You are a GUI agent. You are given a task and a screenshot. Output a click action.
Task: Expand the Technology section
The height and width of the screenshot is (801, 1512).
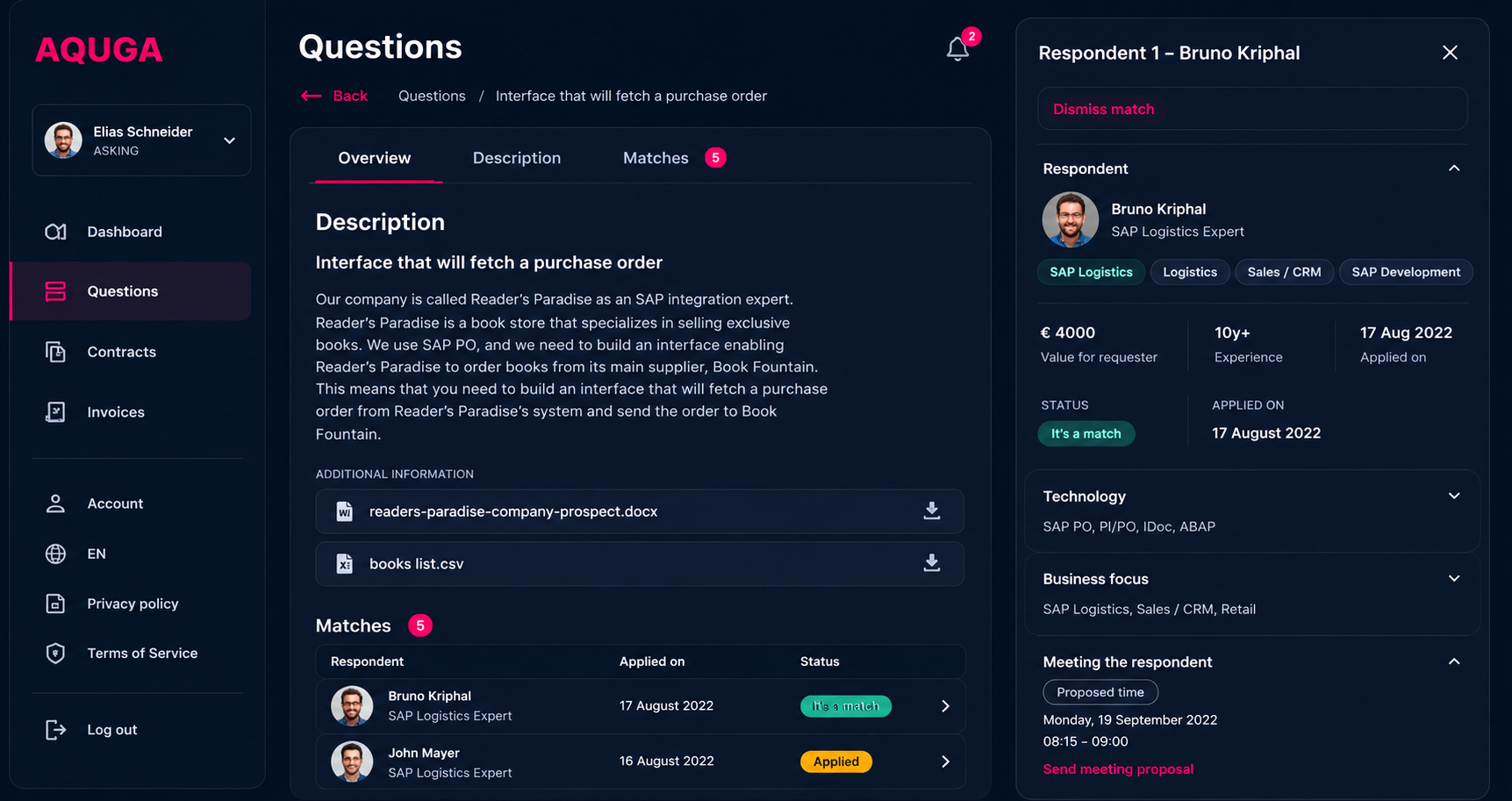point(1454,496)
